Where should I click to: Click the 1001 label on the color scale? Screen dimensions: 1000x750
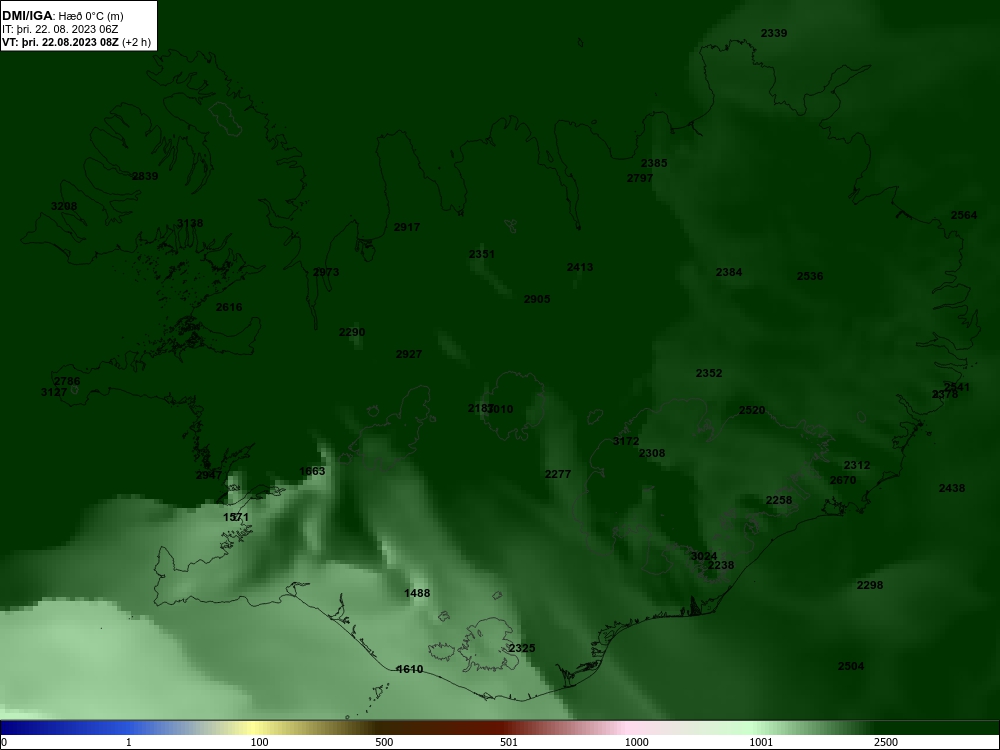pos(761,742)
